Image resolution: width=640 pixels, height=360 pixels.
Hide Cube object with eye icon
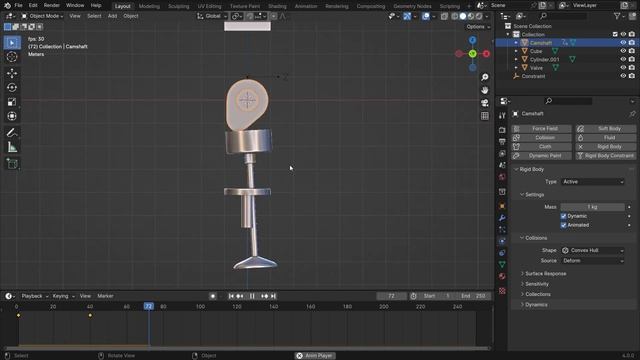click(x=623, y=51)
